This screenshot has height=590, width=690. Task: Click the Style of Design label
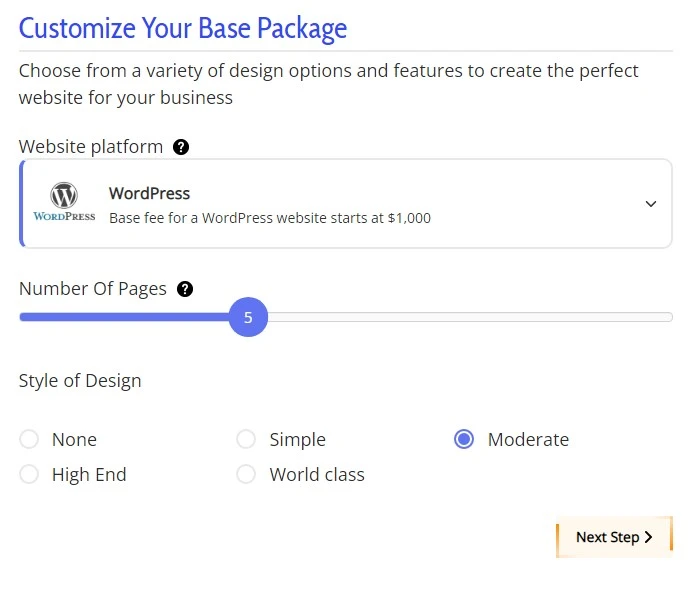tap(80, 381)
